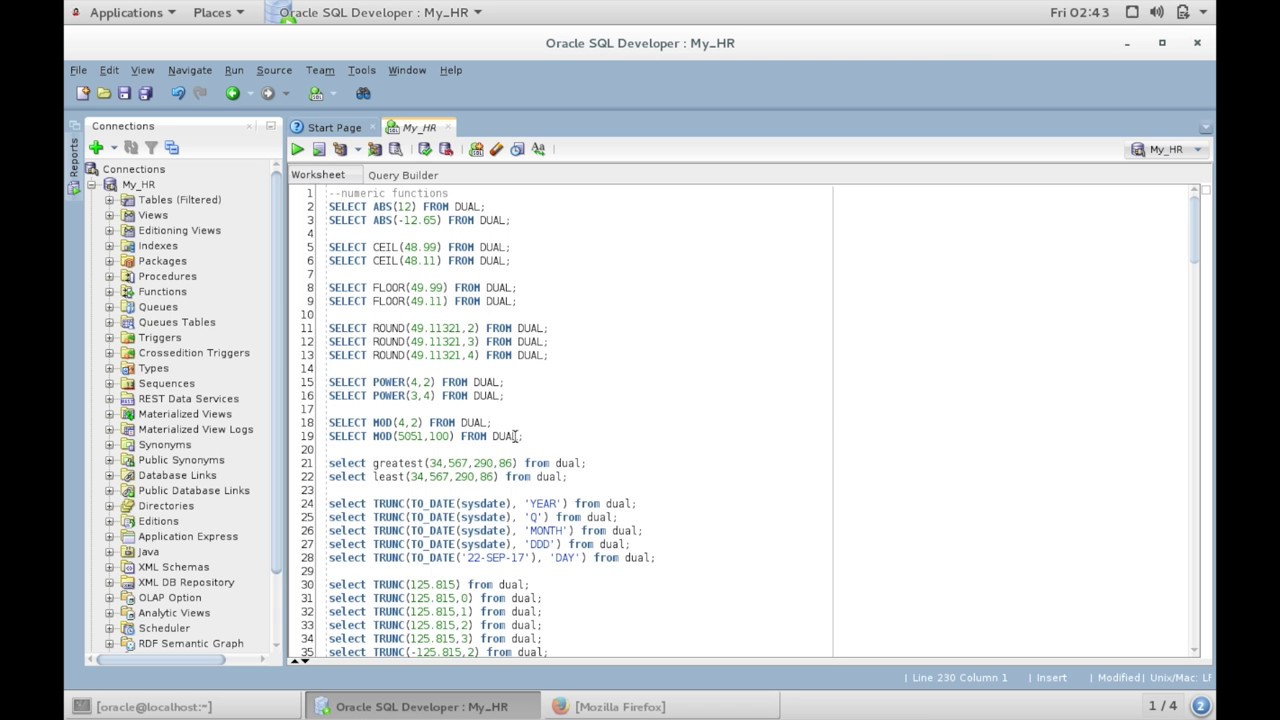Click the Save All icon

pos(145,93)
